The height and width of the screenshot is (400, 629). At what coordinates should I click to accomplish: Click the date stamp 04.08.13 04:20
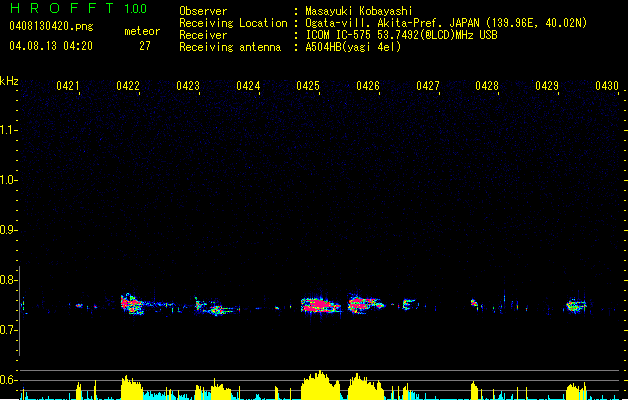[x=51, y=46]
